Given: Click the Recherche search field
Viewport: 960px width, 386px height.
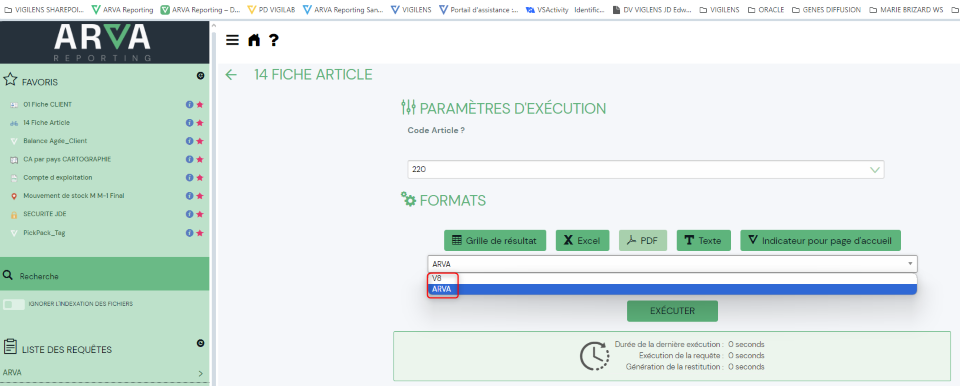Looking at the screenshot, I should pyautogui.click(x=105, y=276).
